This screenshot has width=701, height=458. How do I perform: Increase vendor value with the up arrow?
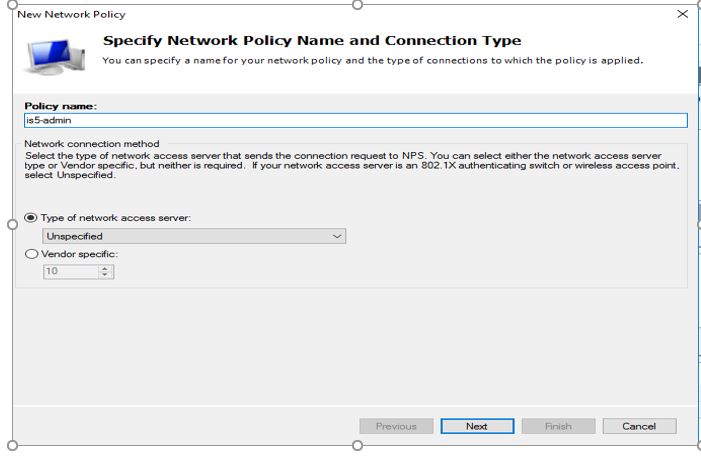105,268
